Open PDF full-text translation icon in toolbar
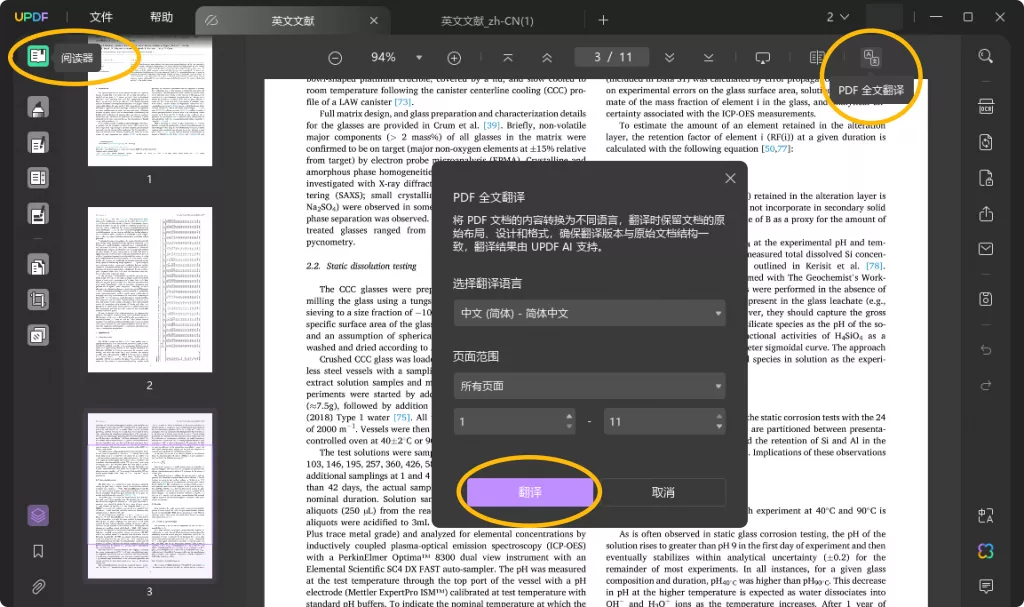The height and width of the screenshot is (607, 1024). point(871,57)
